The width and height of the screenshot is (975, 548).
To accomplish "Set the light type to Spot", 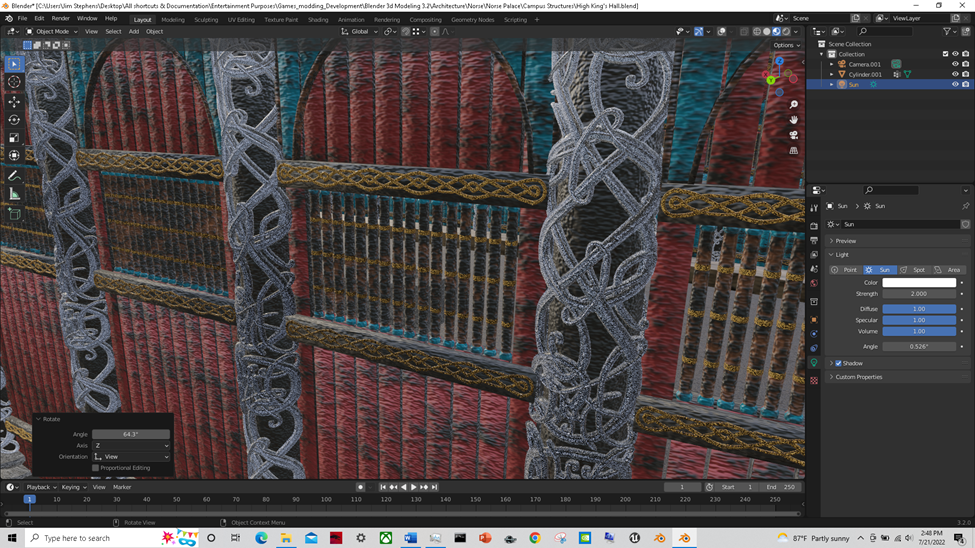I will tap(913, 270).
